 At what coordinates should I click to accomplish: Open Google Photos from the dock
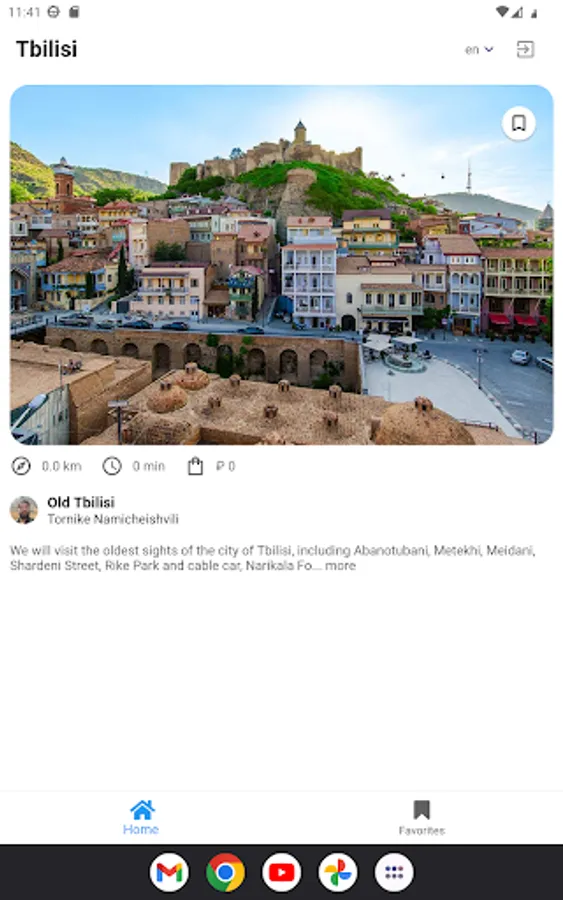coord(337,872)
